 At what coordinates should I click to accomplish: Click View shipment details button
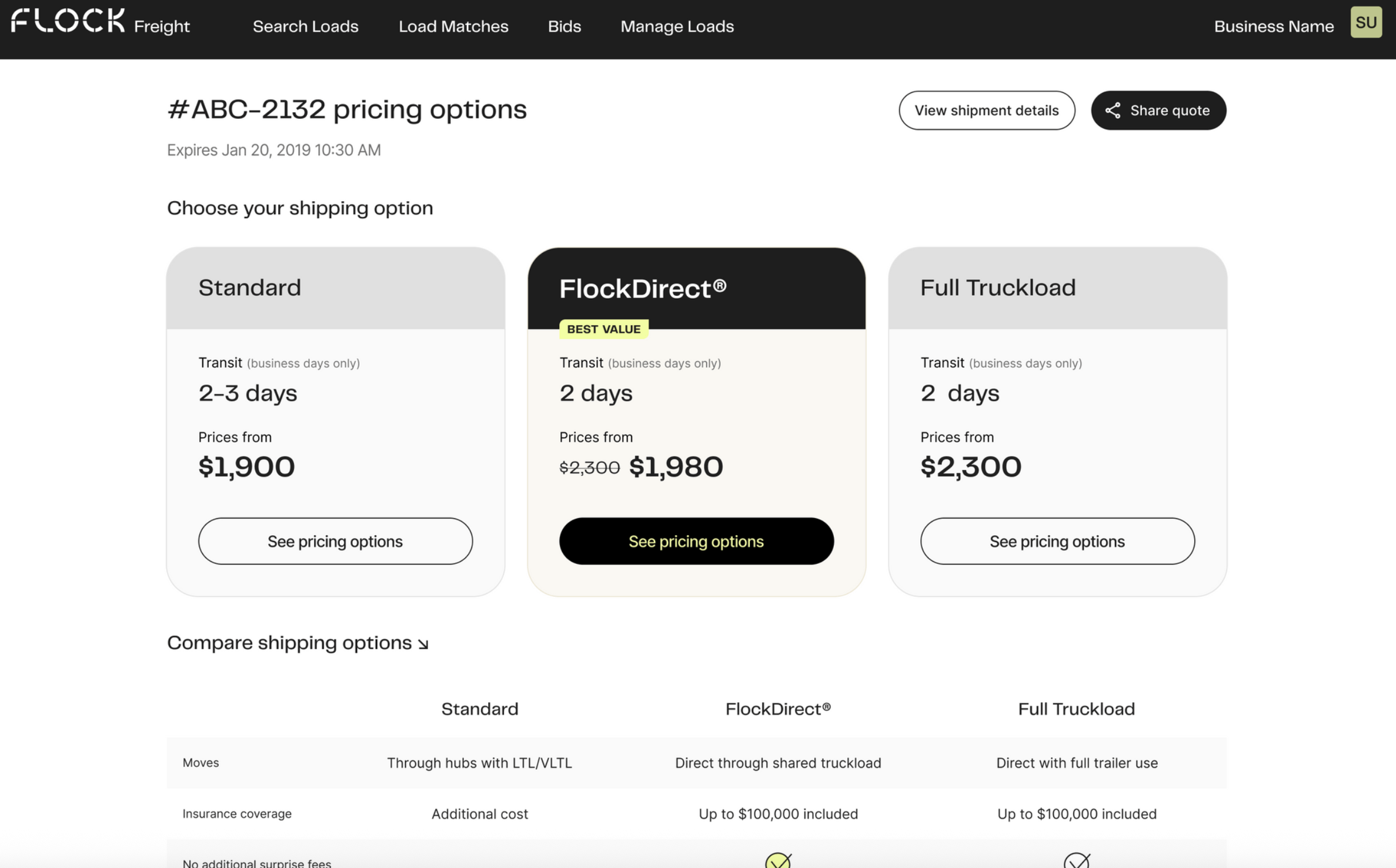click(x=986, y=111)
